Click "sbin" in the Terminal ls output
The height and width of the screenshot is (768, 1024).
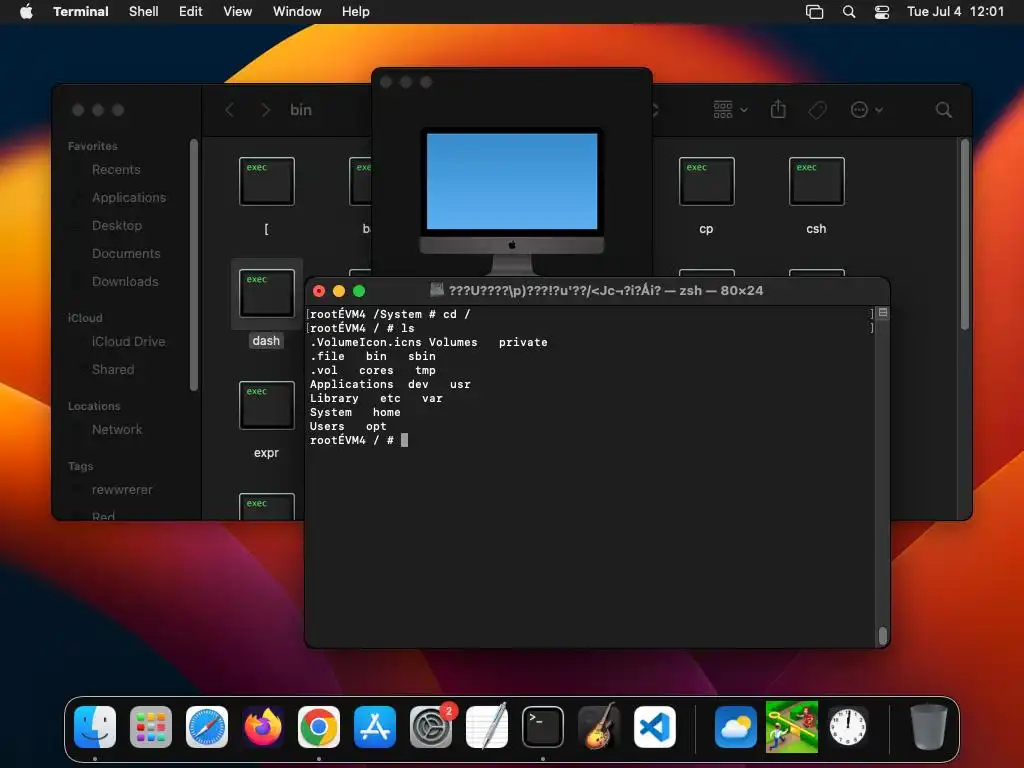(x=422, y=357)
